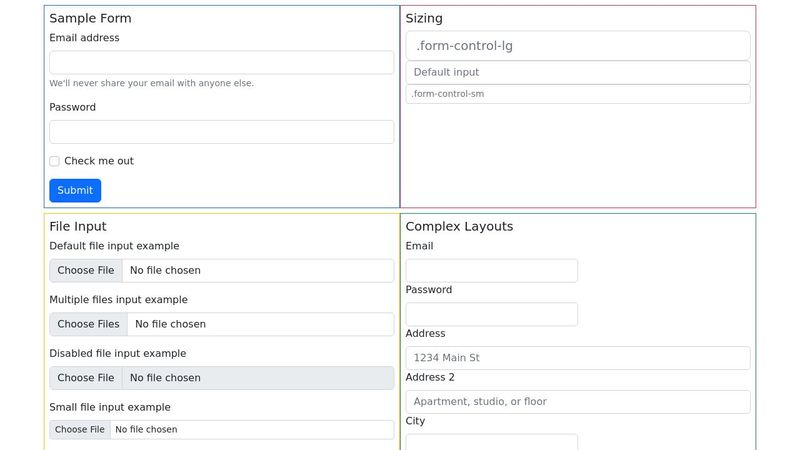Click the Default input field
The image size is (800, 450).
578,72
